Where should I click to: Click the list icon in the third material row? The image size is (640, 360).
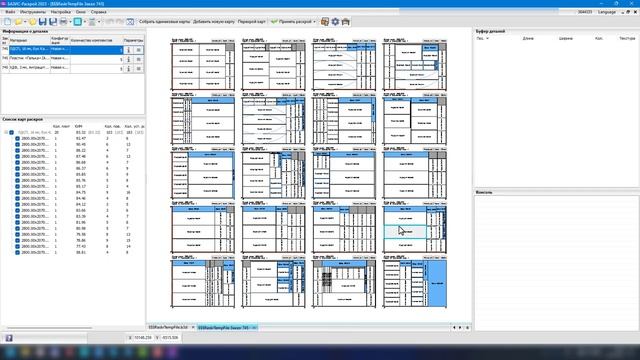pos(139,69)
